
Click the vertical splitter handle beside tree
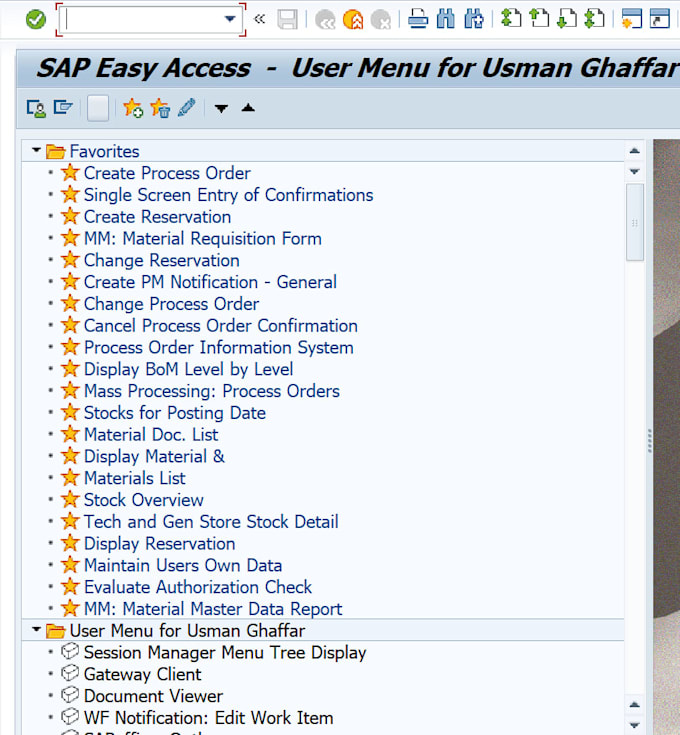point(650,441)
